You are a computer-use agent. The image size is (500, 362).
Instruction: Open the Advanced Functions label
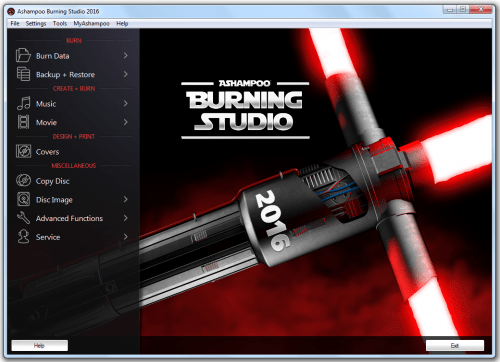point(69,218)
